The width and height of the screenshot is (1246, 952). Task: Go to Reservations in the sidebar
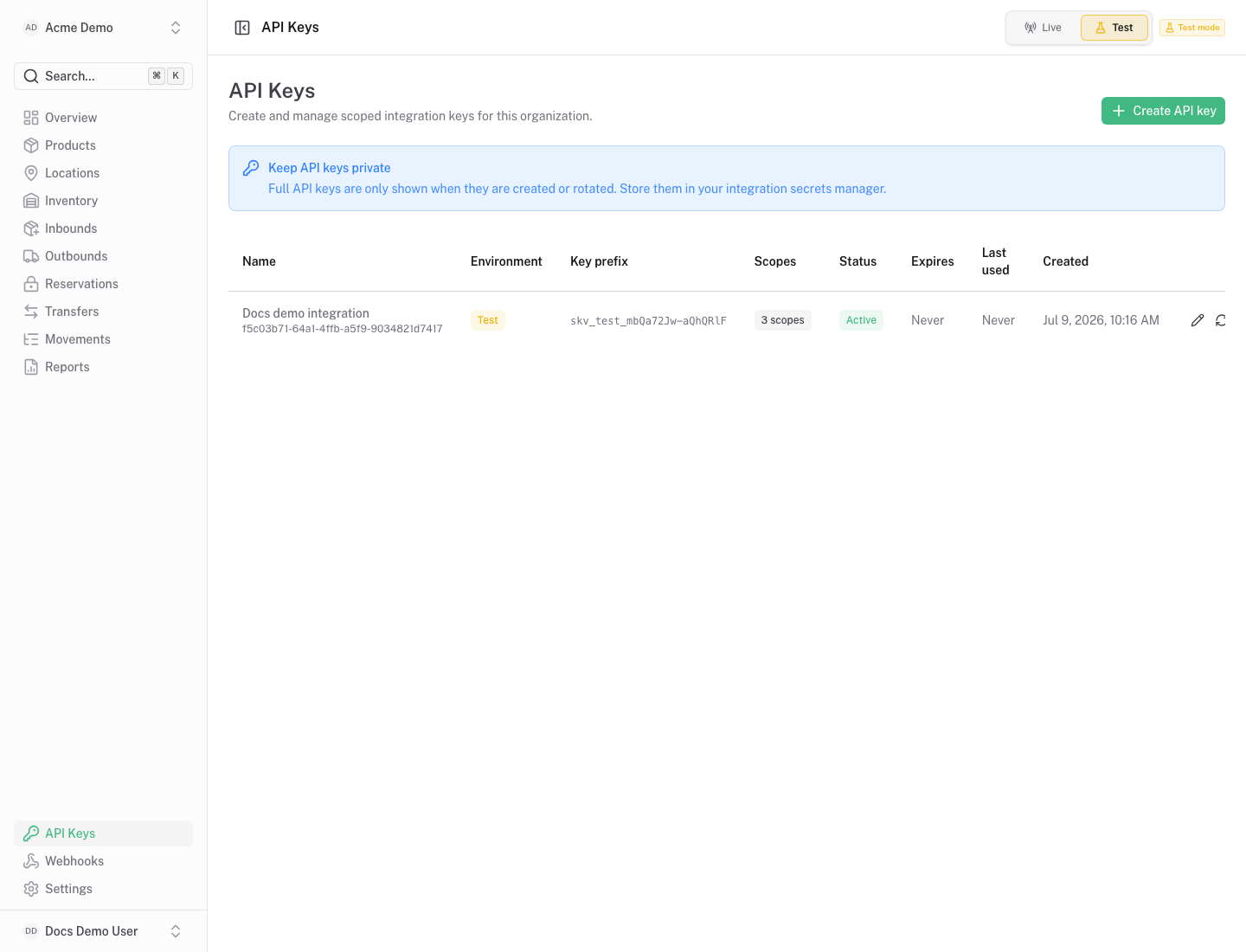click(x=104, y=284)
